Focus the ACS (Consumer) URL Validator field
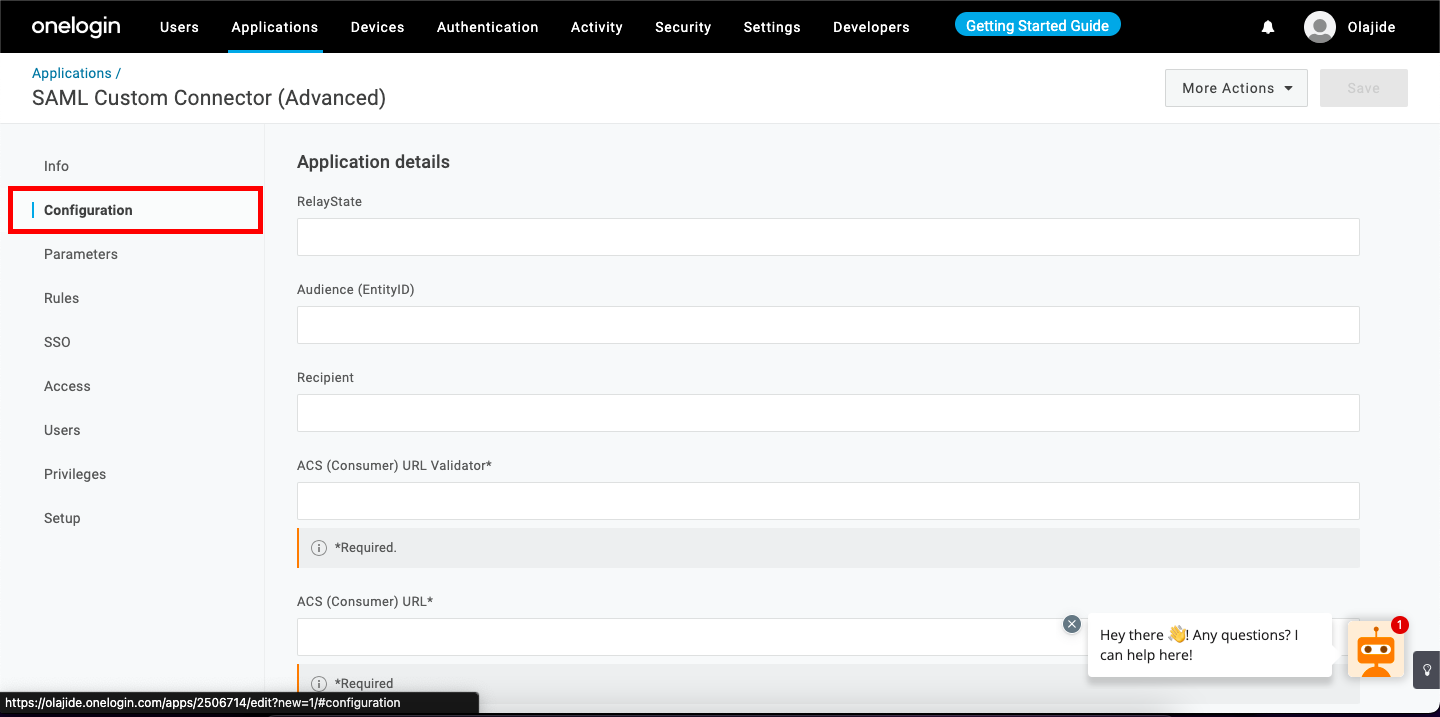 coord(828,501)
